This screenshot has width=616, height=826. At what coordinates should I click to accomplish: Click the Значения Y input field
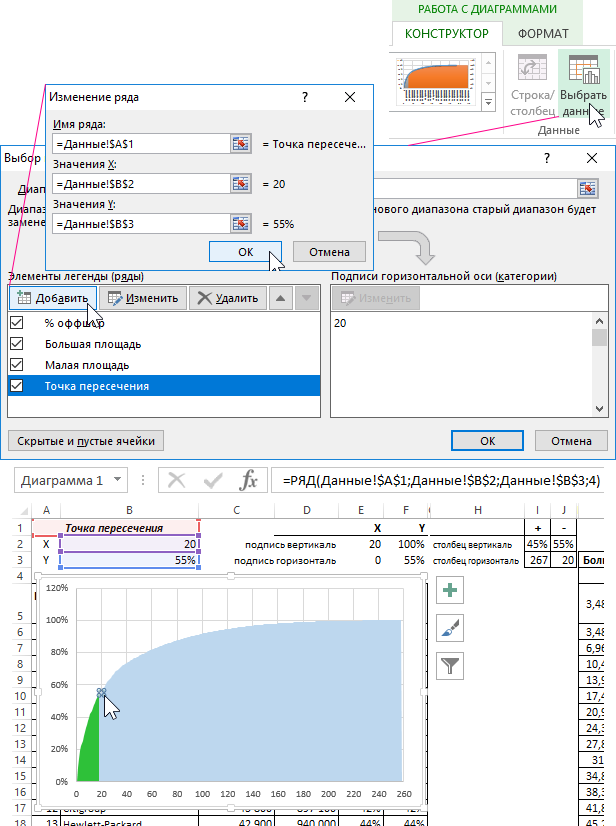(x=140, y=224)
